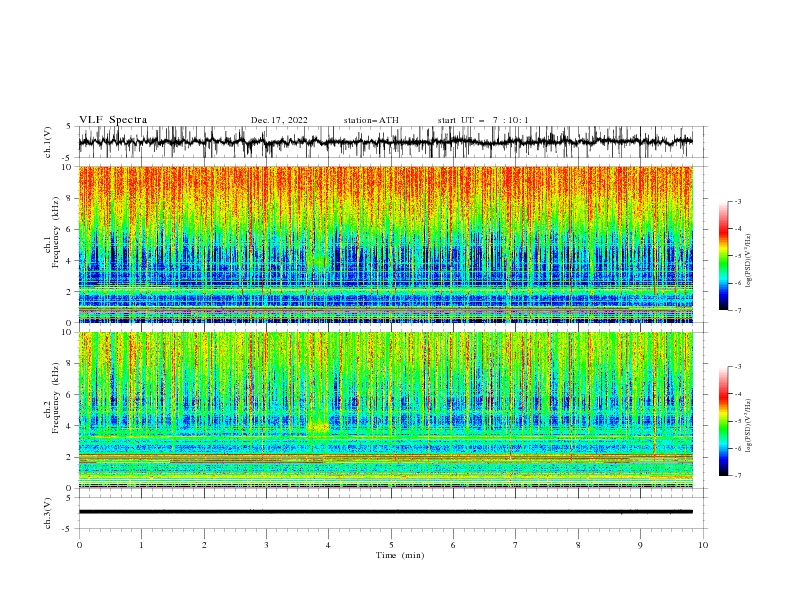This screenshot has height=612, width=792.
Task: Select the date text "Dec. 17, 2022"
Action: pos(279,120)
